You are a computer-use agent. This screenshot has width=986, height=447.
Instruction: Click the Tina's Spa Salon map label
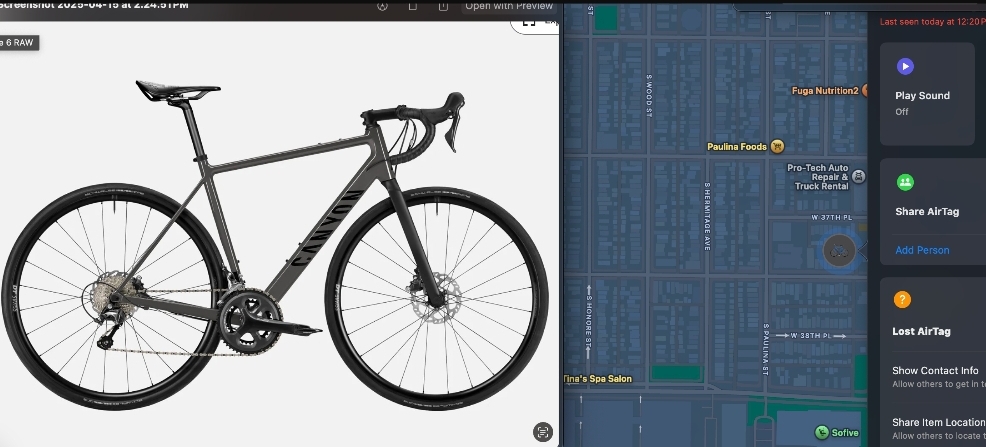(x=597, y=378)
